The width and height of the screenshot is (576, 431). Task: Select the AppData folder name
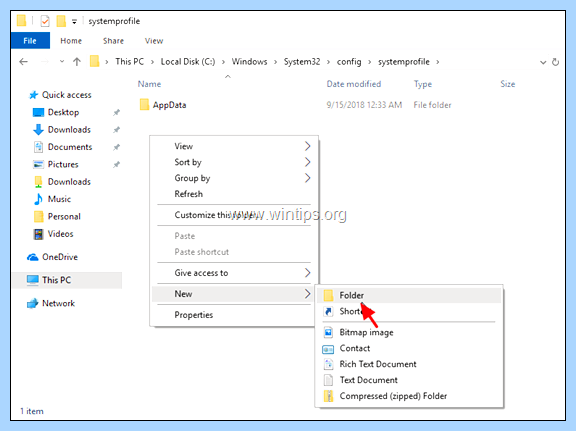click(169, 105)
